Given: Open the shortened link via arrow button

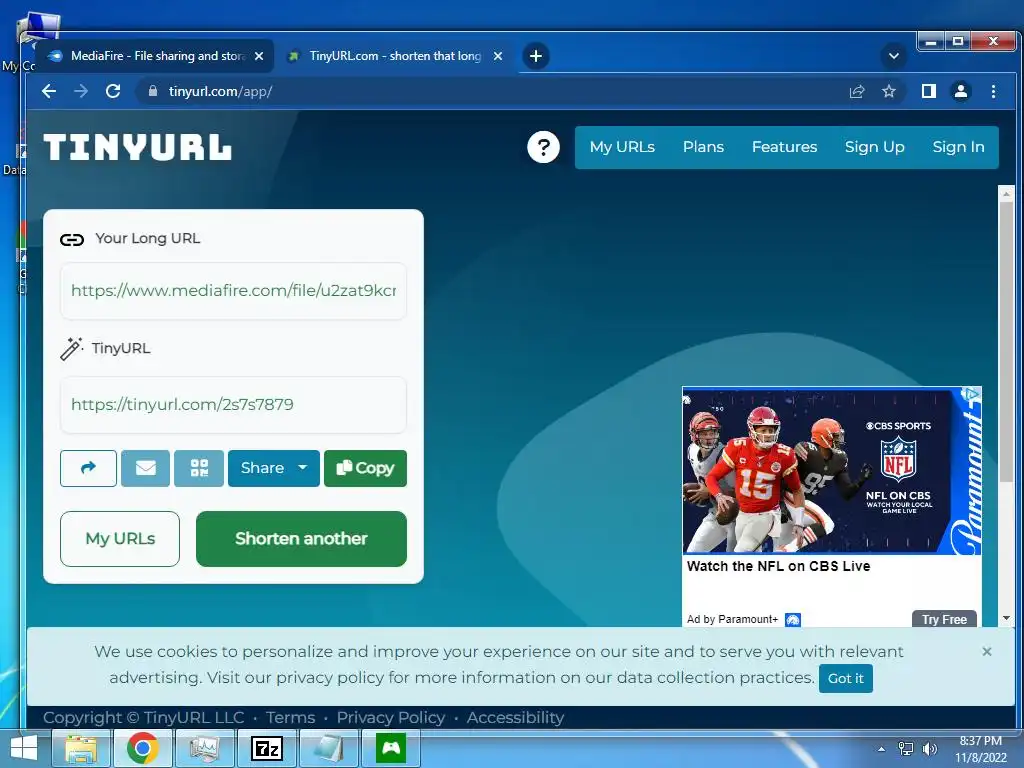Looking at the screenshot, I should 88,468.
